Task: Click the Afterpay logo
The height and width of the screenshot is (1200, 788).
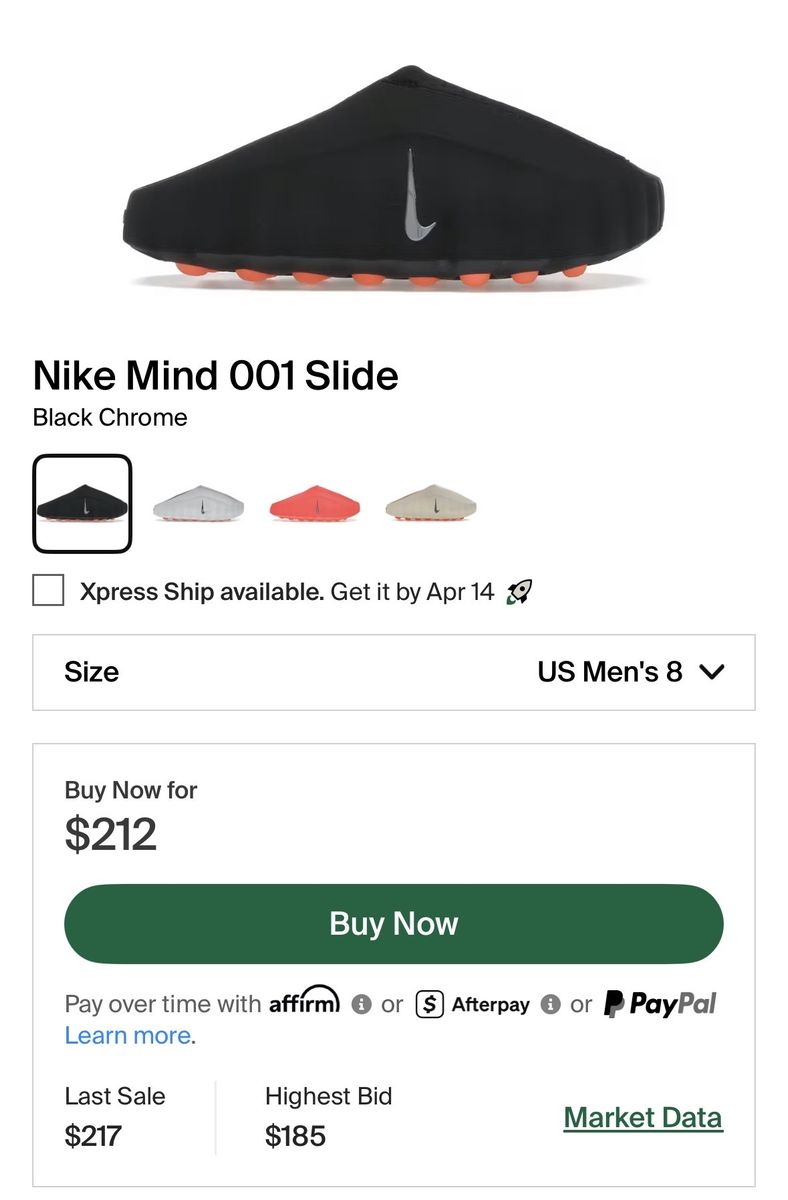Action: click(473, 1004)
